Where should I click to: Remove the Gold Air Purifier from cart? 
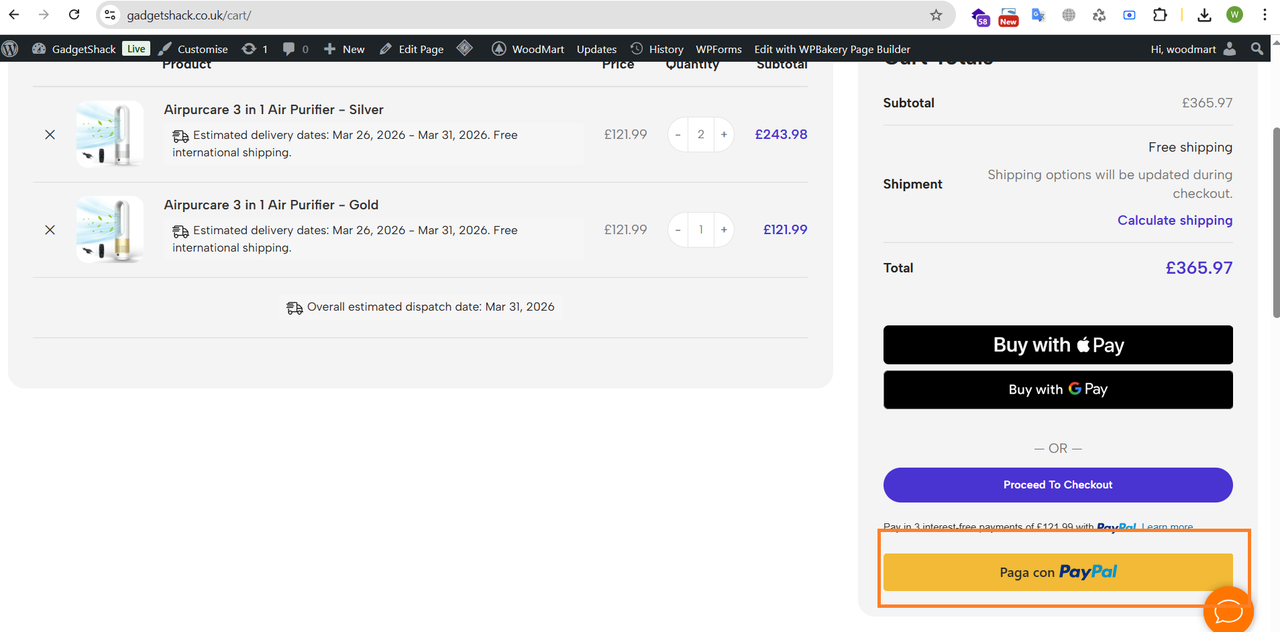click(50, 229)
